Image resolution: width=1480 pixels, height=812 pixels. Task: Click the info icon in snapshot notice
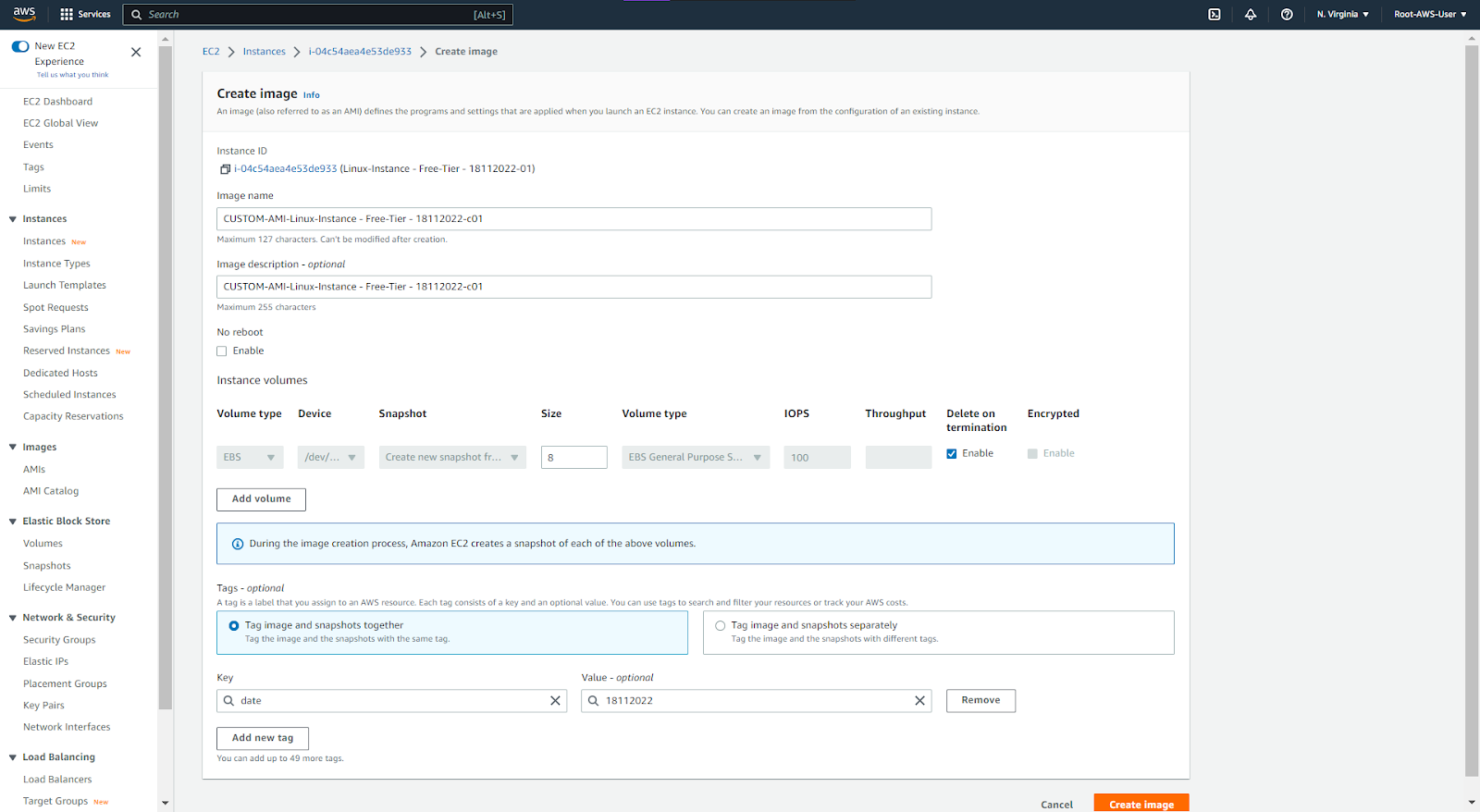coord(238,544)
